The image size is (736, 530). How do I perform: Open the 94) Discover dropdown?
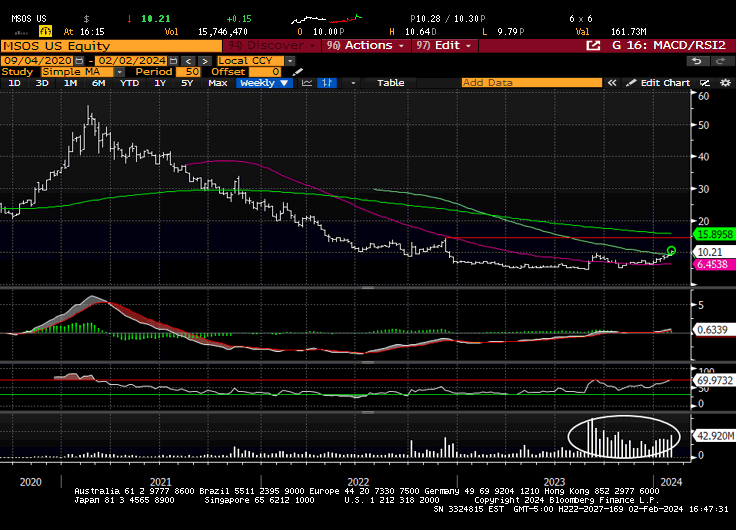pos(271,46)
